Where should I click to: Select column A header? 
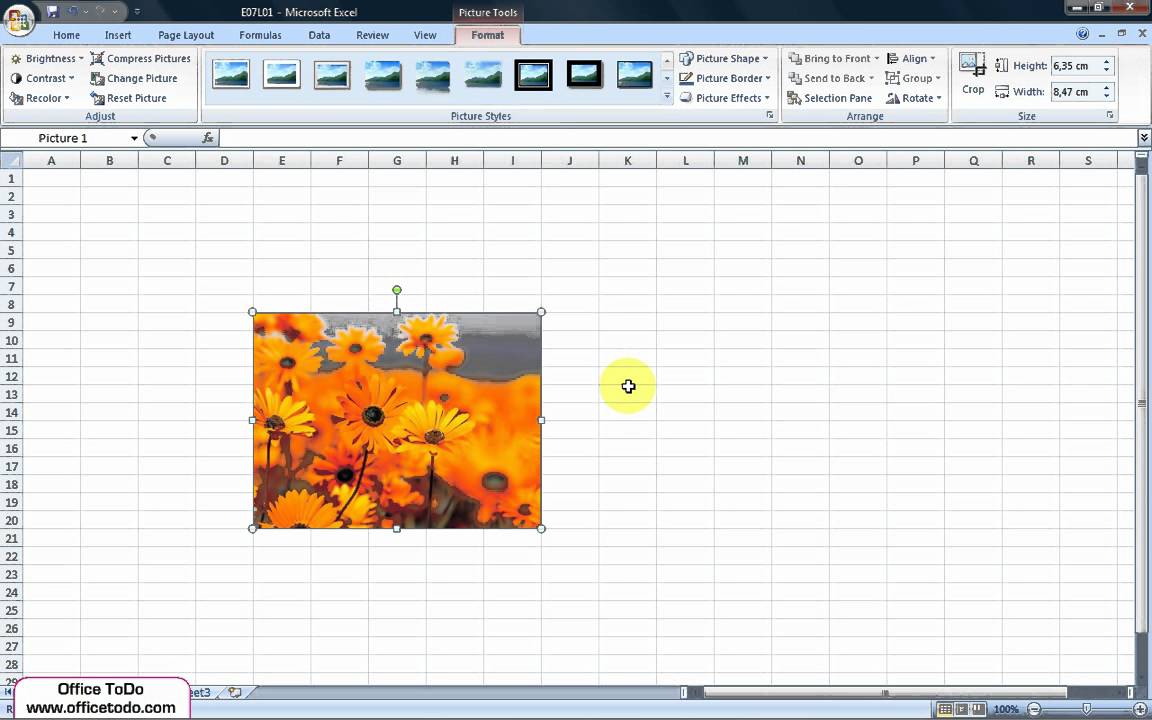51,160
